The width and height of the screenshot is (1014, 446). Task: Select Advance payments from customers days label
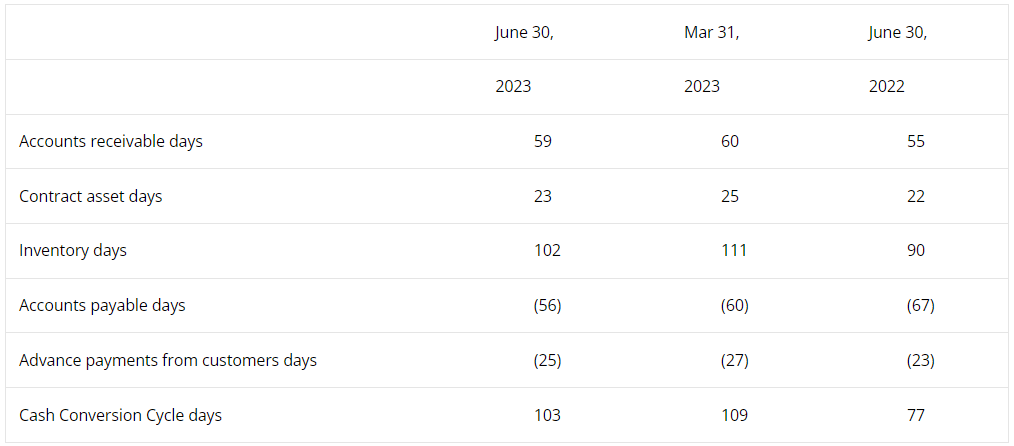[168, 361]
